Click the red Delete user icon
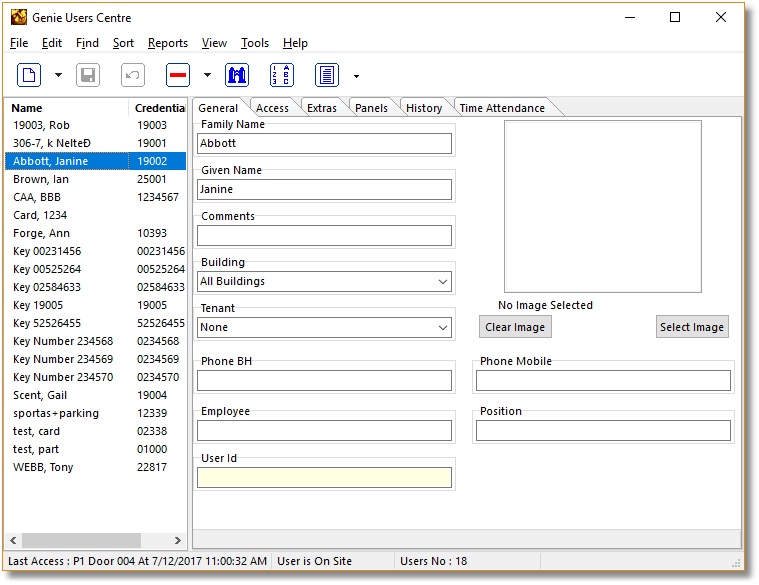759x585 pixels. coord(178,75)
